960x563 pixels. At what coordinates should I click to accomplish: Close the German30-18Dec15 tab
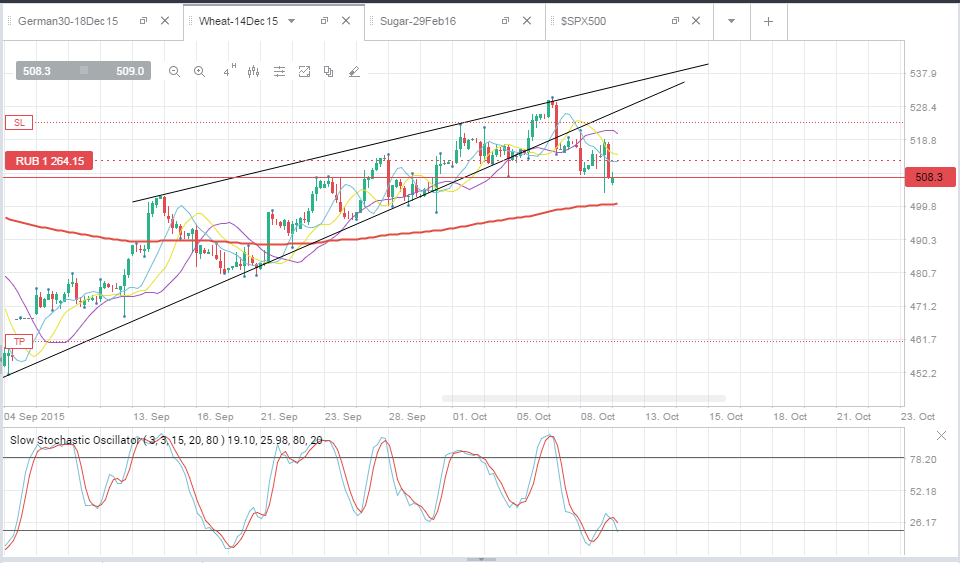[165, 21]
